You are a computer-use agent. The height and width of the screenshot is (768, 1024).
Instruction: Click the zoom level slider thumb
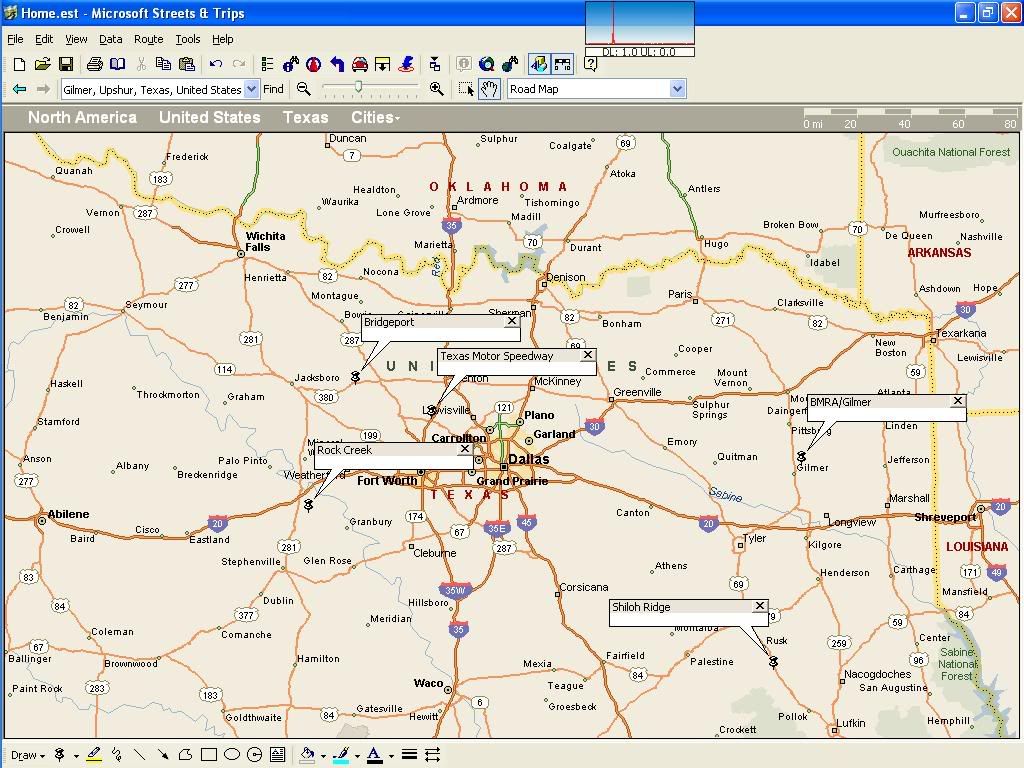358,87
